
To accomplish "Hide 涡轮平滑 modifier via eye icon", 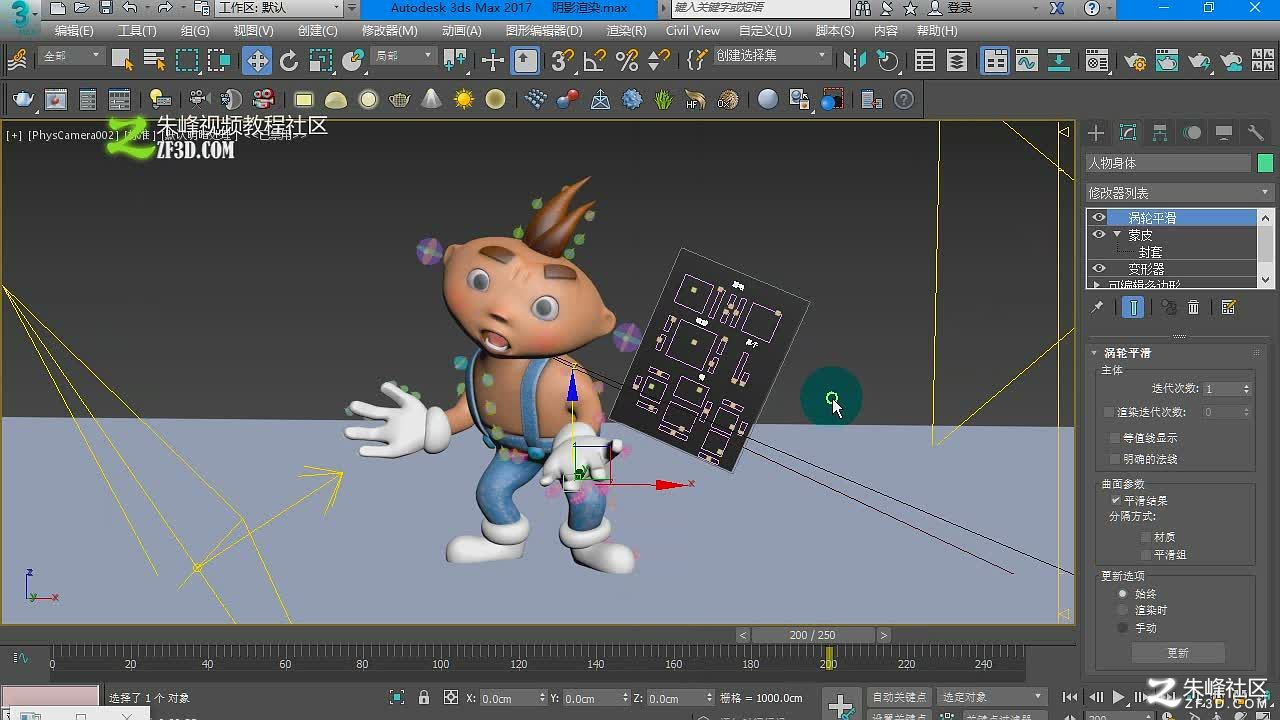I will [x=1099, y=217].
